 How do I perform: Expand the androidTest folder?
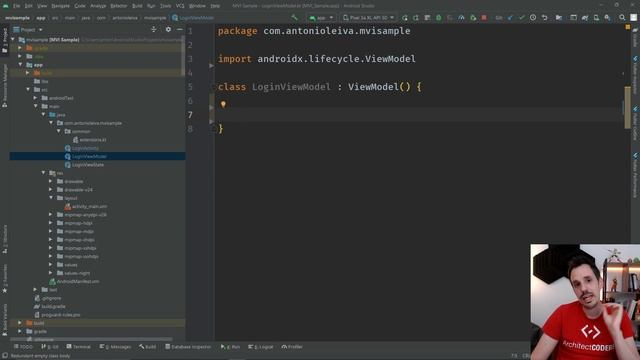(36, 98)
